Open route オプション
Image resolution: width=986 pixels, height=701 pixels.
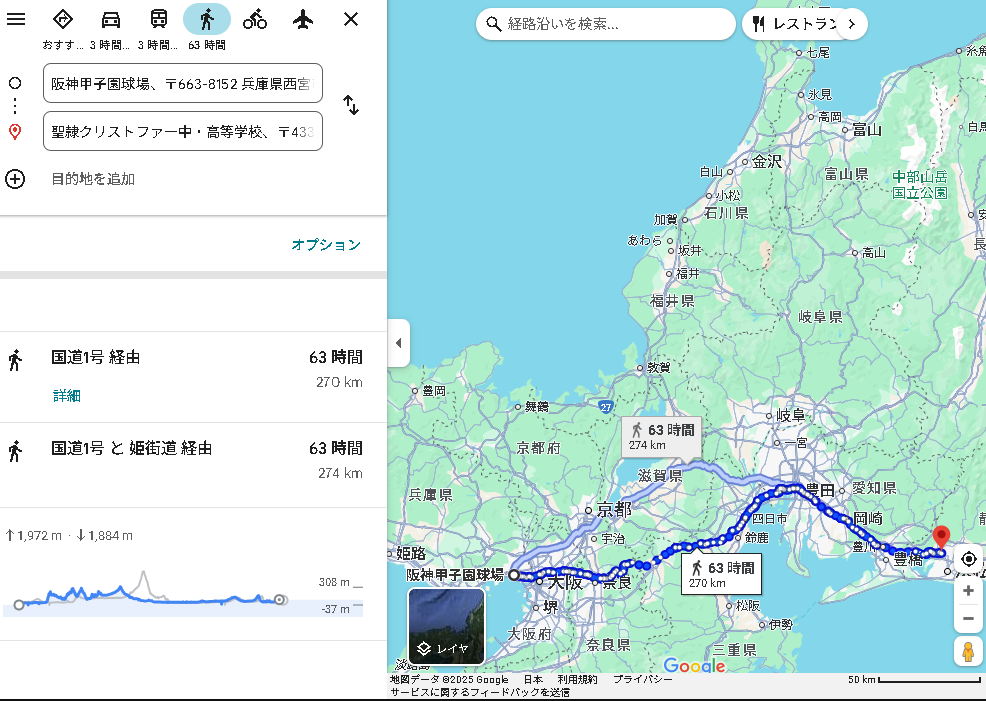tap(326, 245)
